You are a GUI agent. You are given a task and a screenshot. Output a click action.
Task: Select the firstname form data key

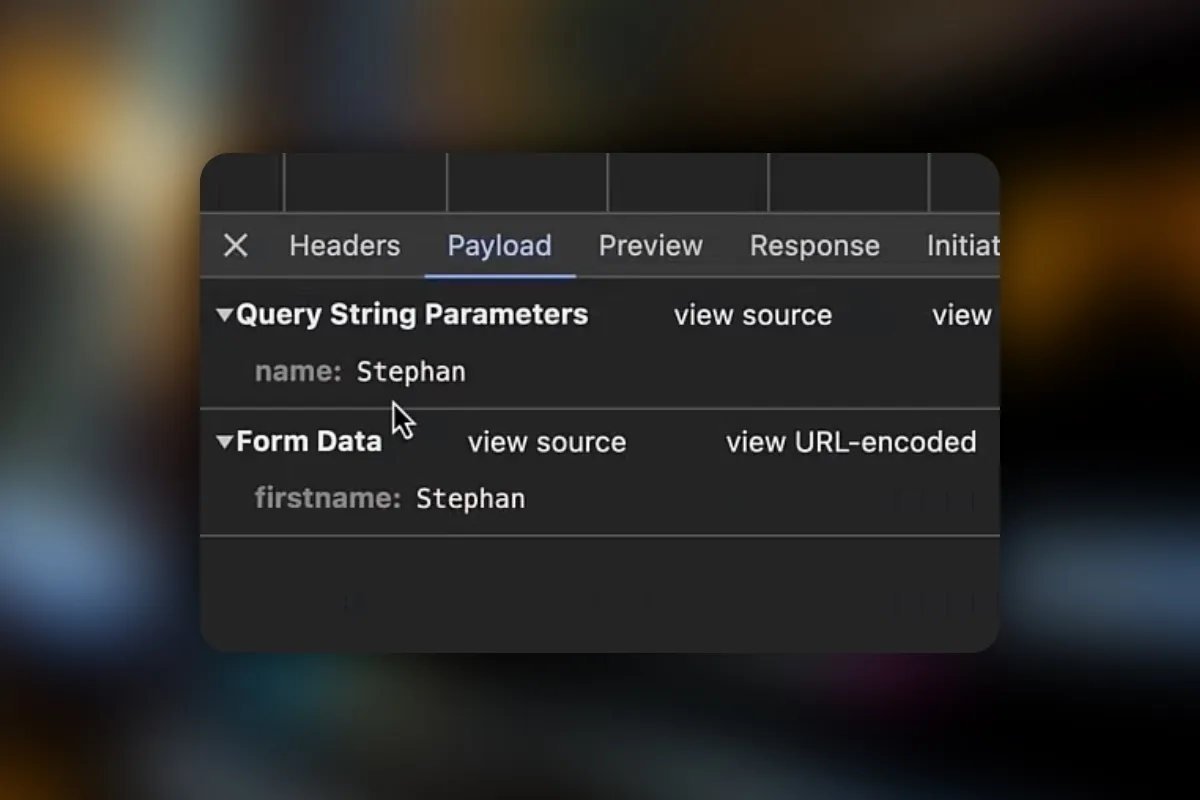[327, 498]
